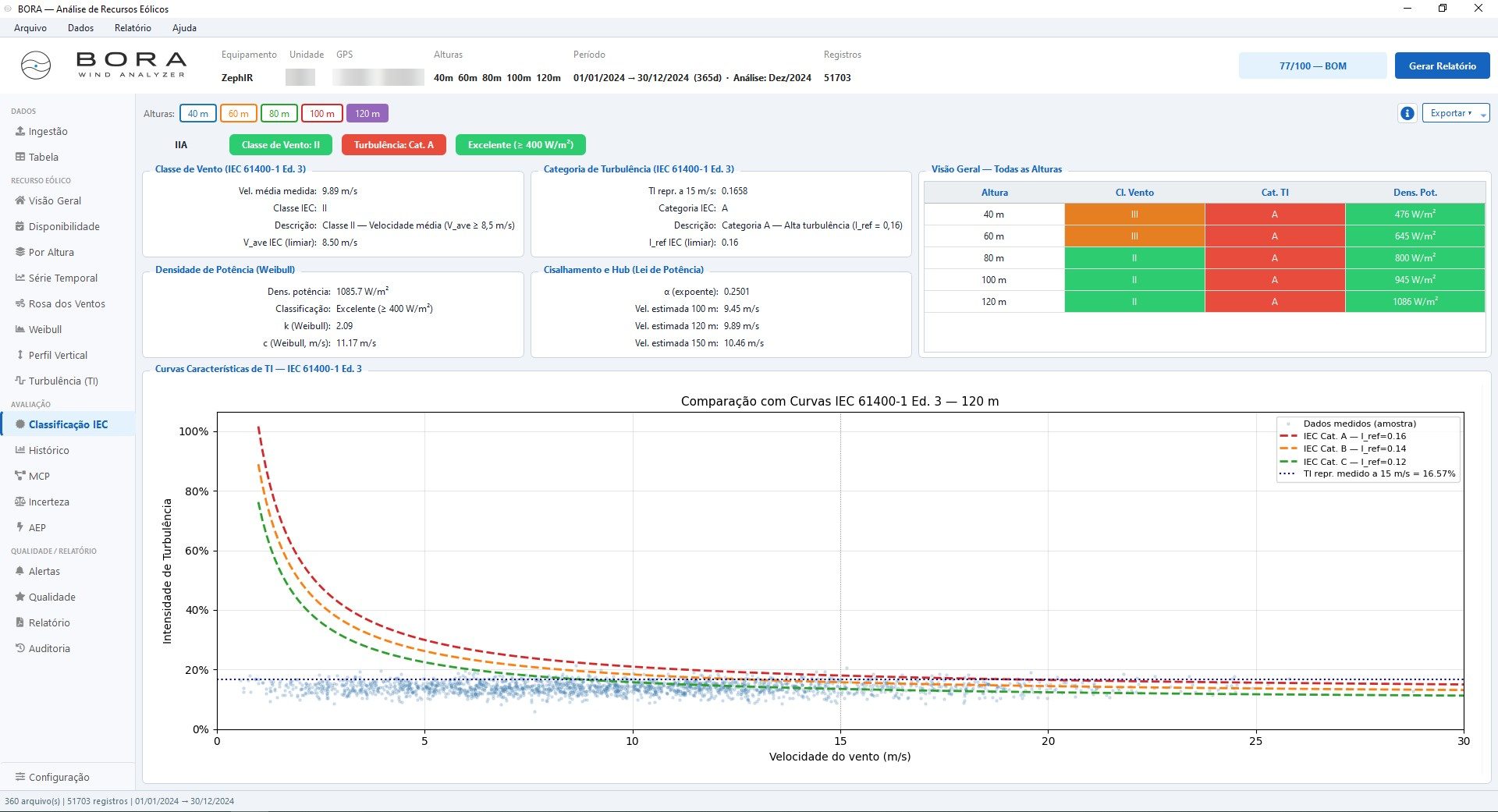Toggle the 80 m height filter
The width and height of the screenshot is (1498, 812).
(279, 114)
